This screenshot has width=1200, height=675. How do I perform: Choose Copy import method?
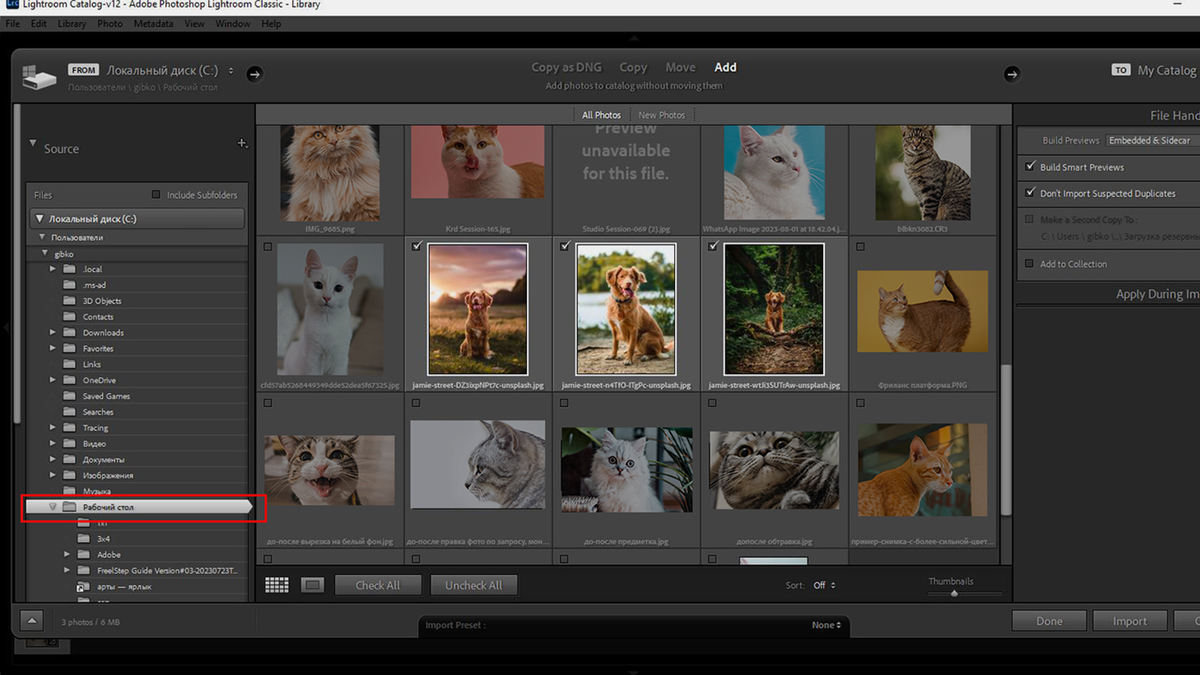tap(633, 68)
